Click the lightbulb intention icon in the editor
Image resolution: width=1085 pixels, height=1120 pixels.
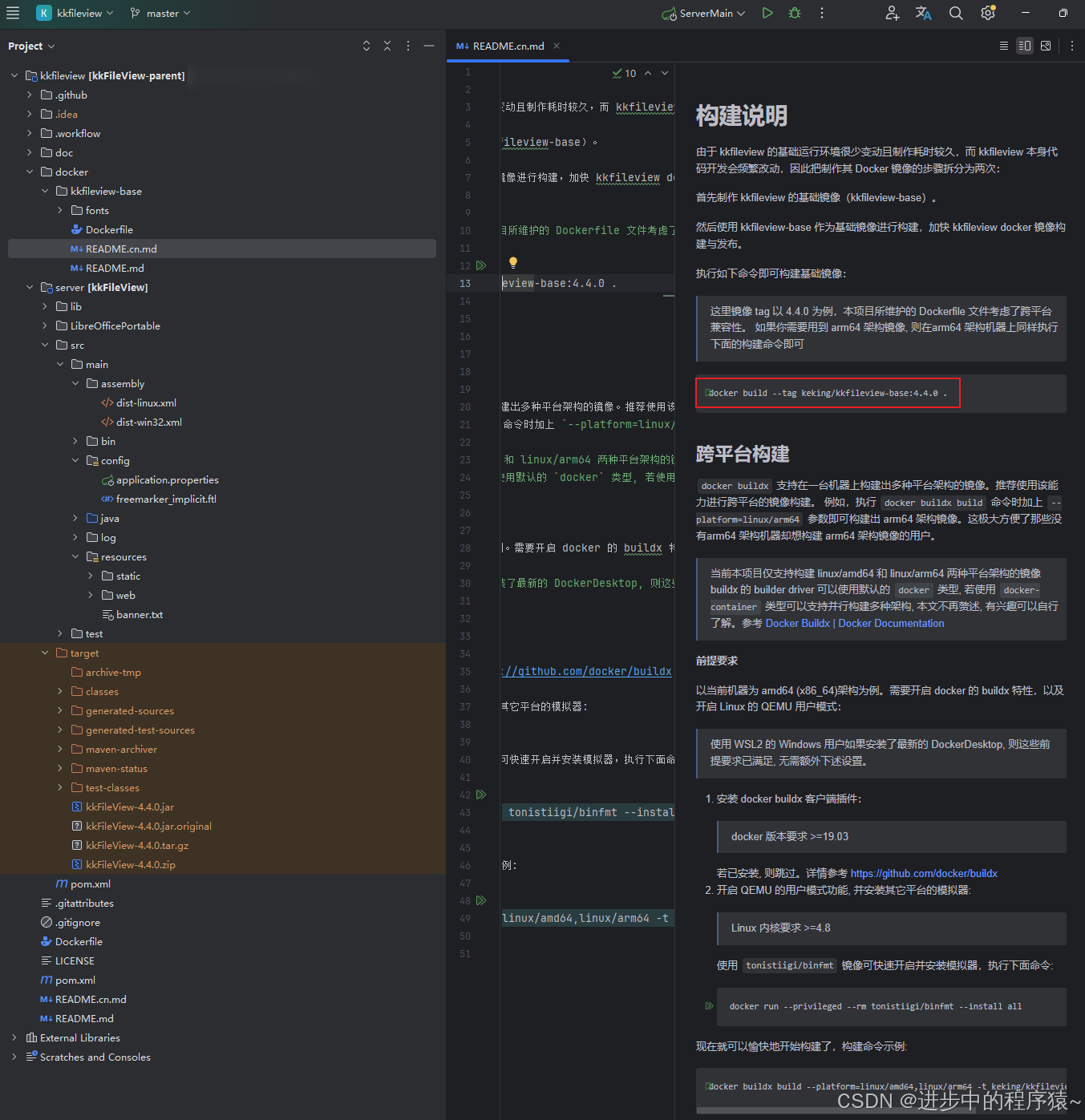[512, 261]
